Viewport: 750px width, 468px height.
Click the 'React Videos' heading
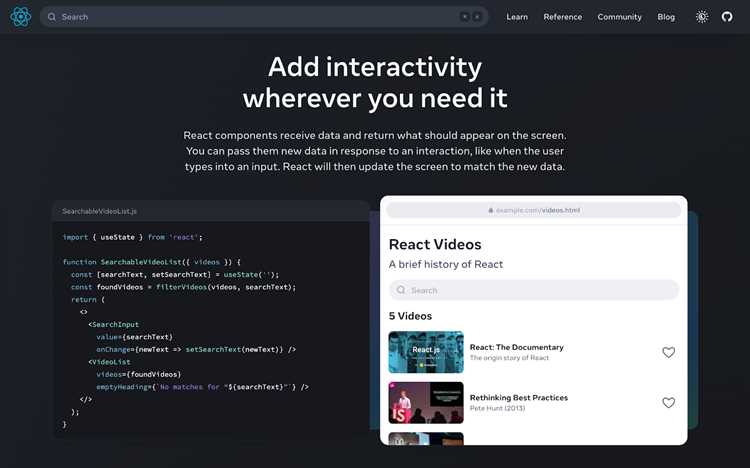[x=435, y=244]
